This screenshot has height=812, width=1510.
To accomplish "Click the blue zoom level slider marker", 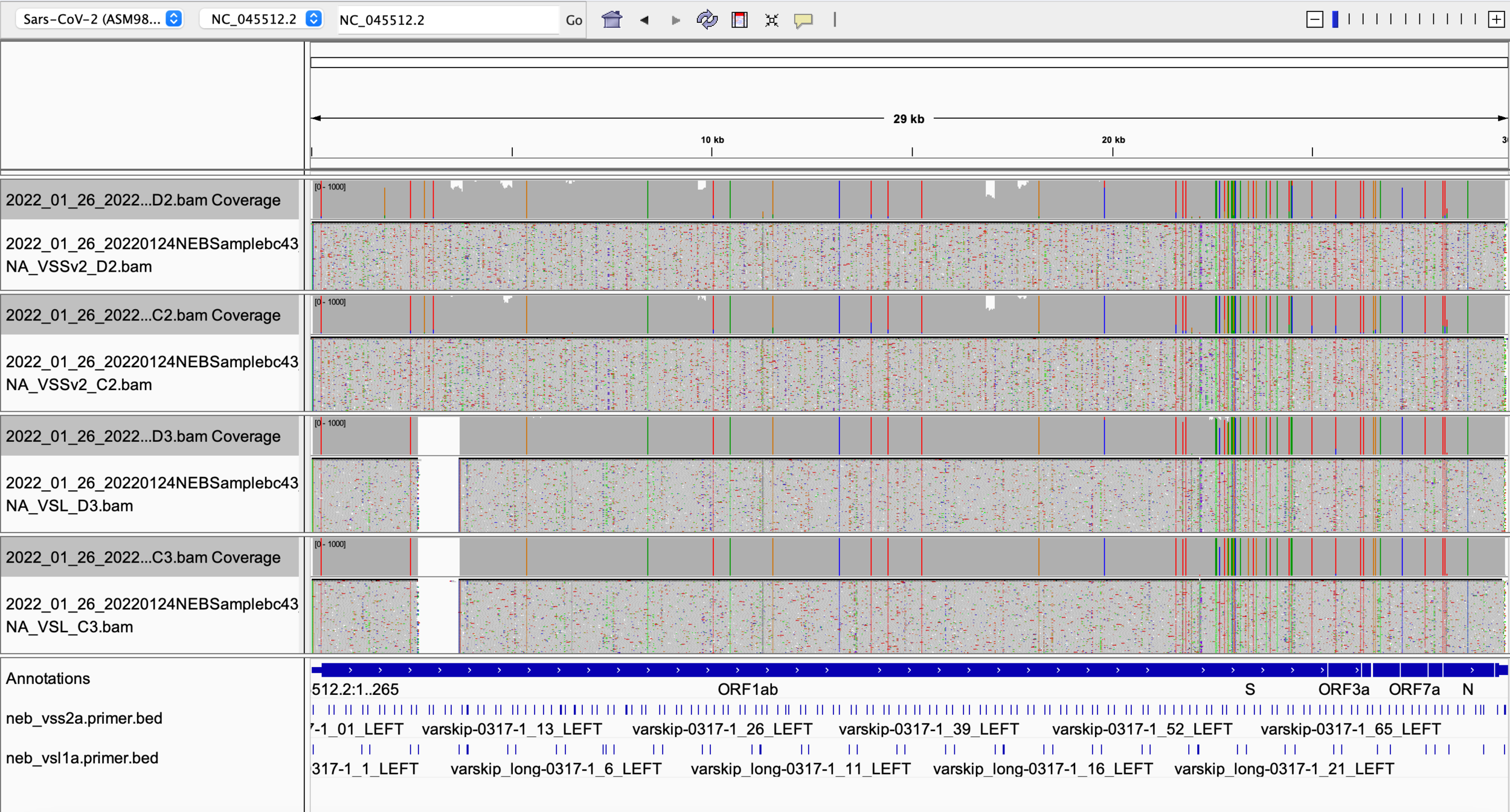I will click(1335, 19).
